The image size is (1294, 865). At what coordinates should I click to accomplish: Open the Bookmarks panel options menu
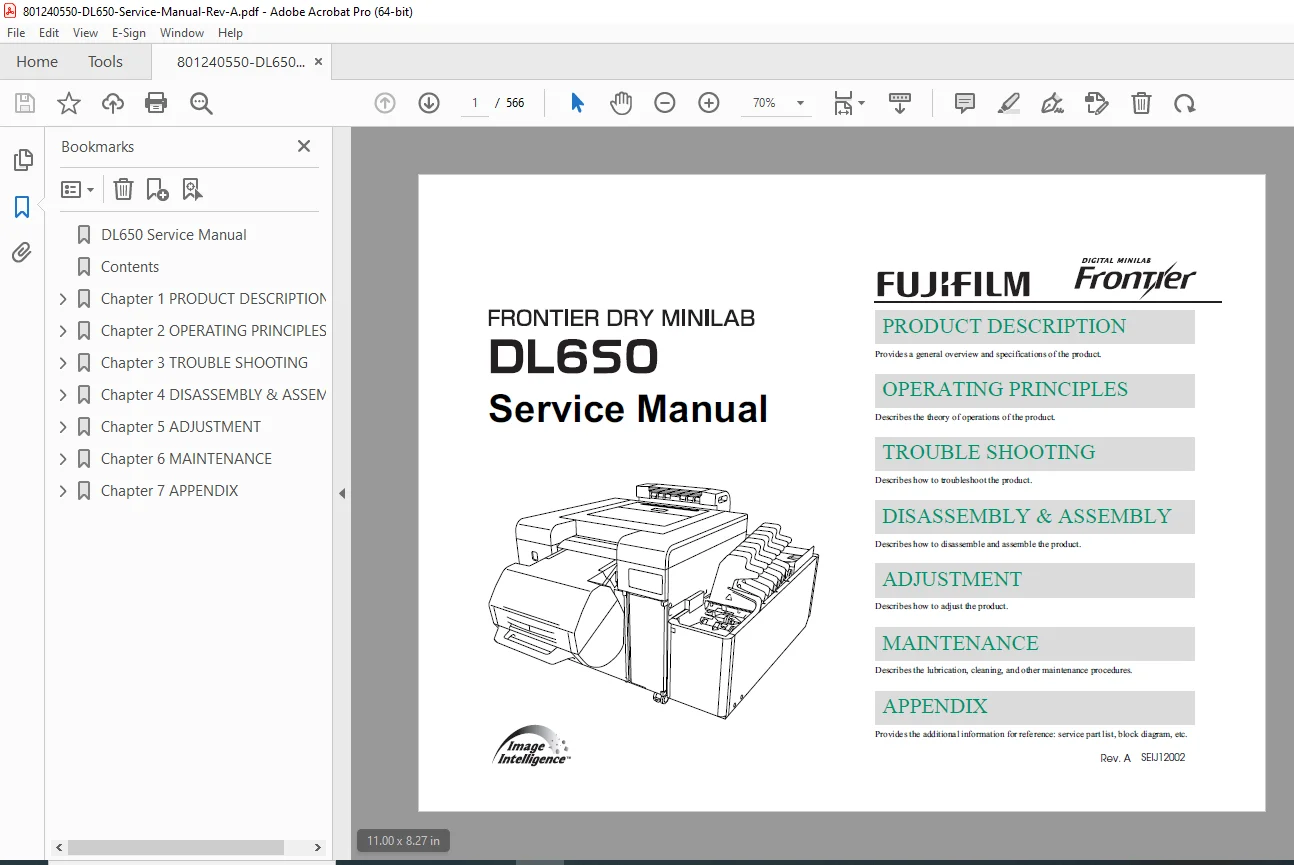(78, 189)
